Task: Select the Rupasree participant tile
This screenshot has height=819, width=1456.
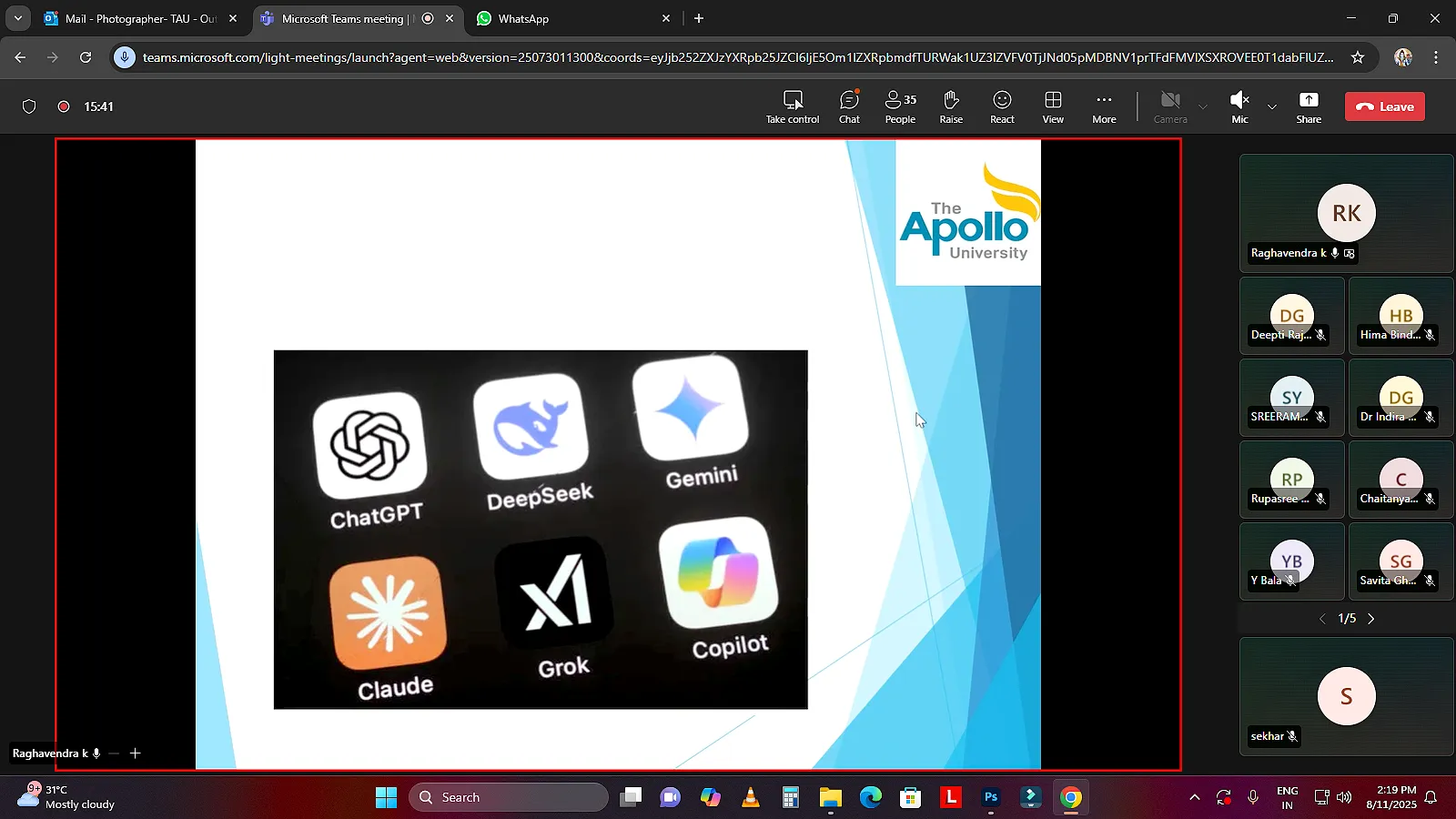Action: 1291,479
